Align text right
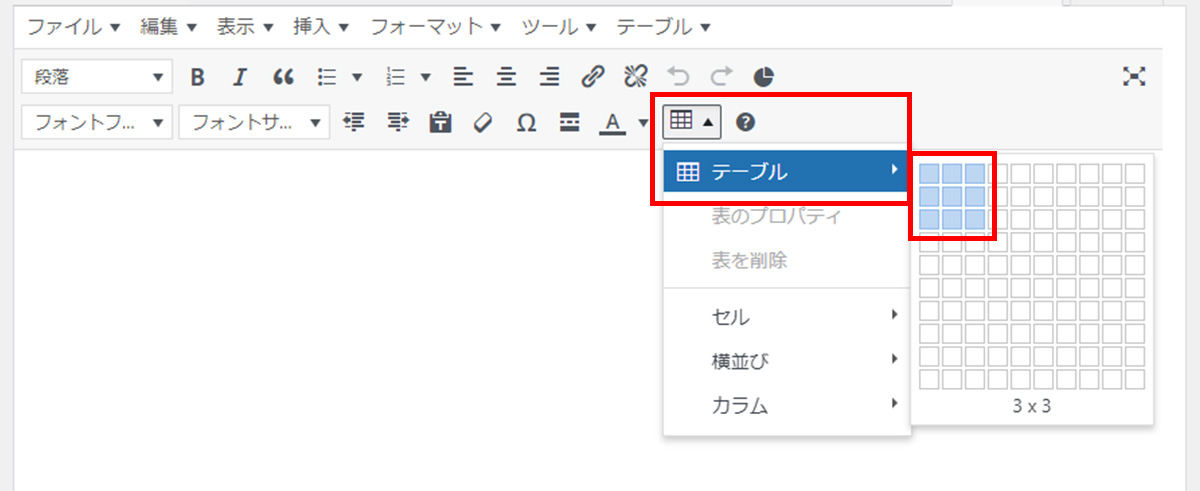Image resolution: width=1200 pixels, height=491 pixels. (549, 76)
